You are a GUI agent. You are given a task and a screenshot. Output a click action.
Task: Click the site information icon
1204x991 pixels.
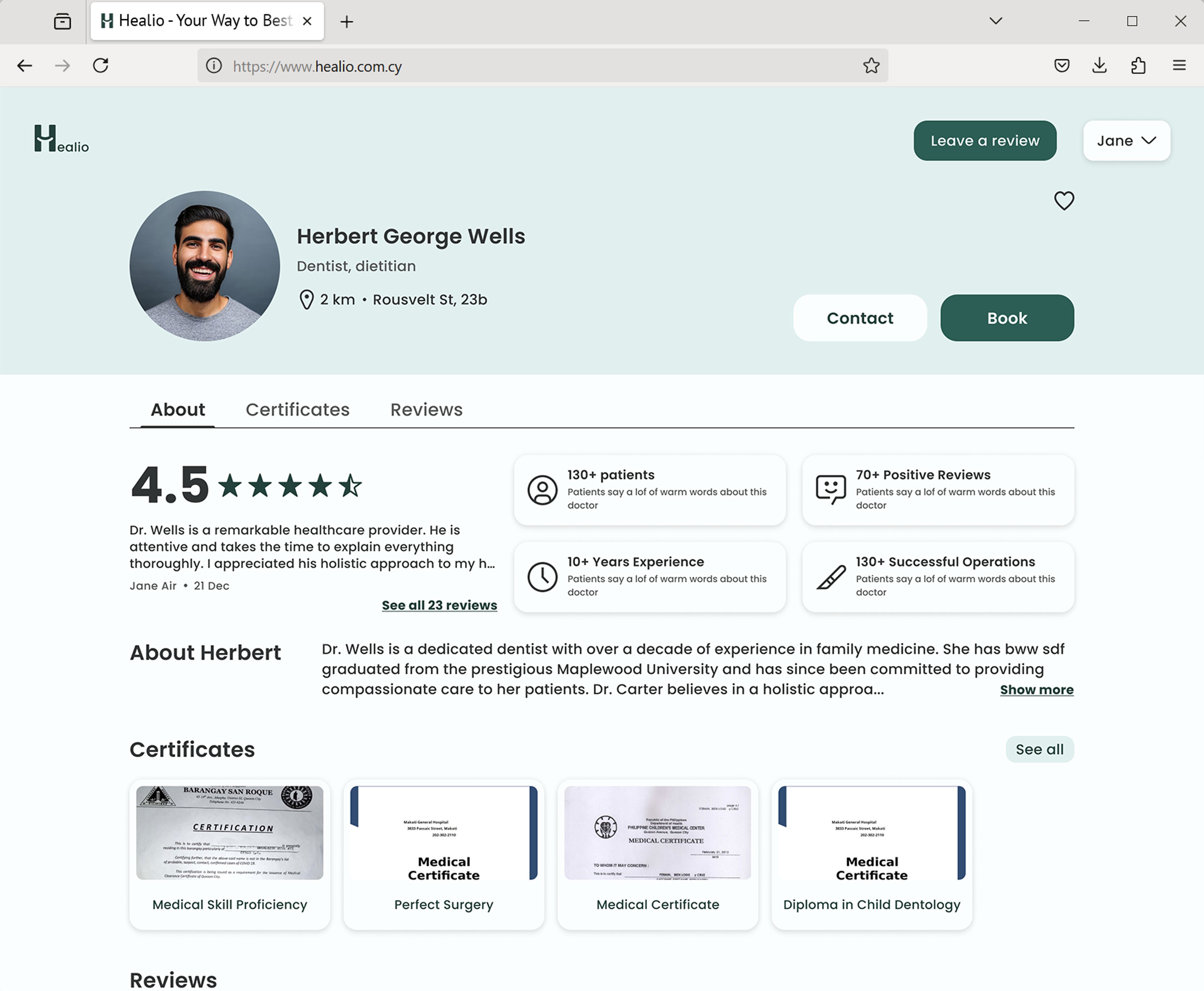[214, 66]
